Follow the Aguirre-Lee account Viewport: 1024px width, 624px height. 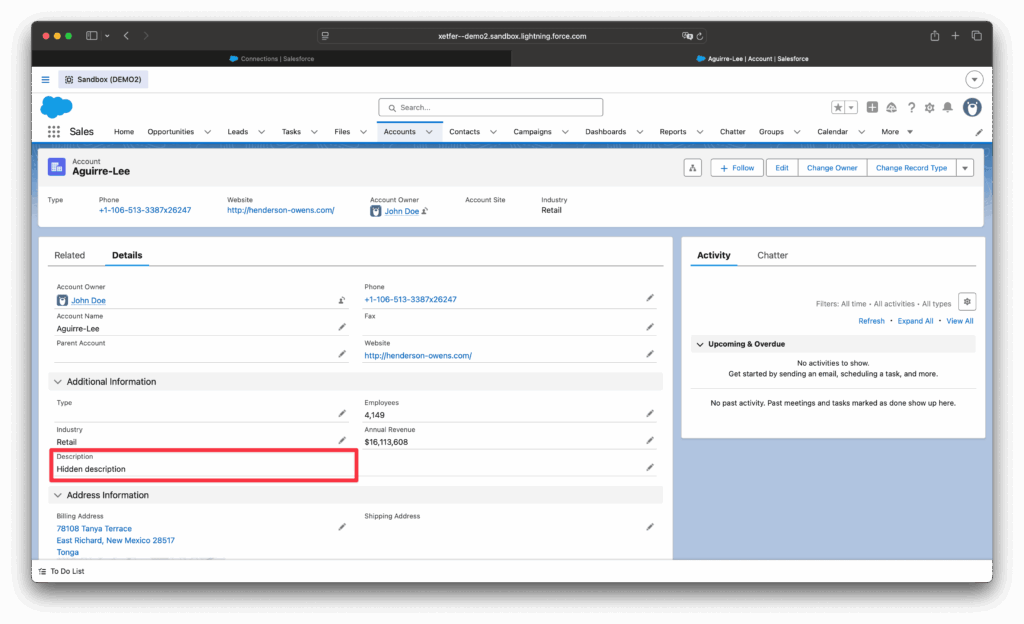[x=737, y=168]
